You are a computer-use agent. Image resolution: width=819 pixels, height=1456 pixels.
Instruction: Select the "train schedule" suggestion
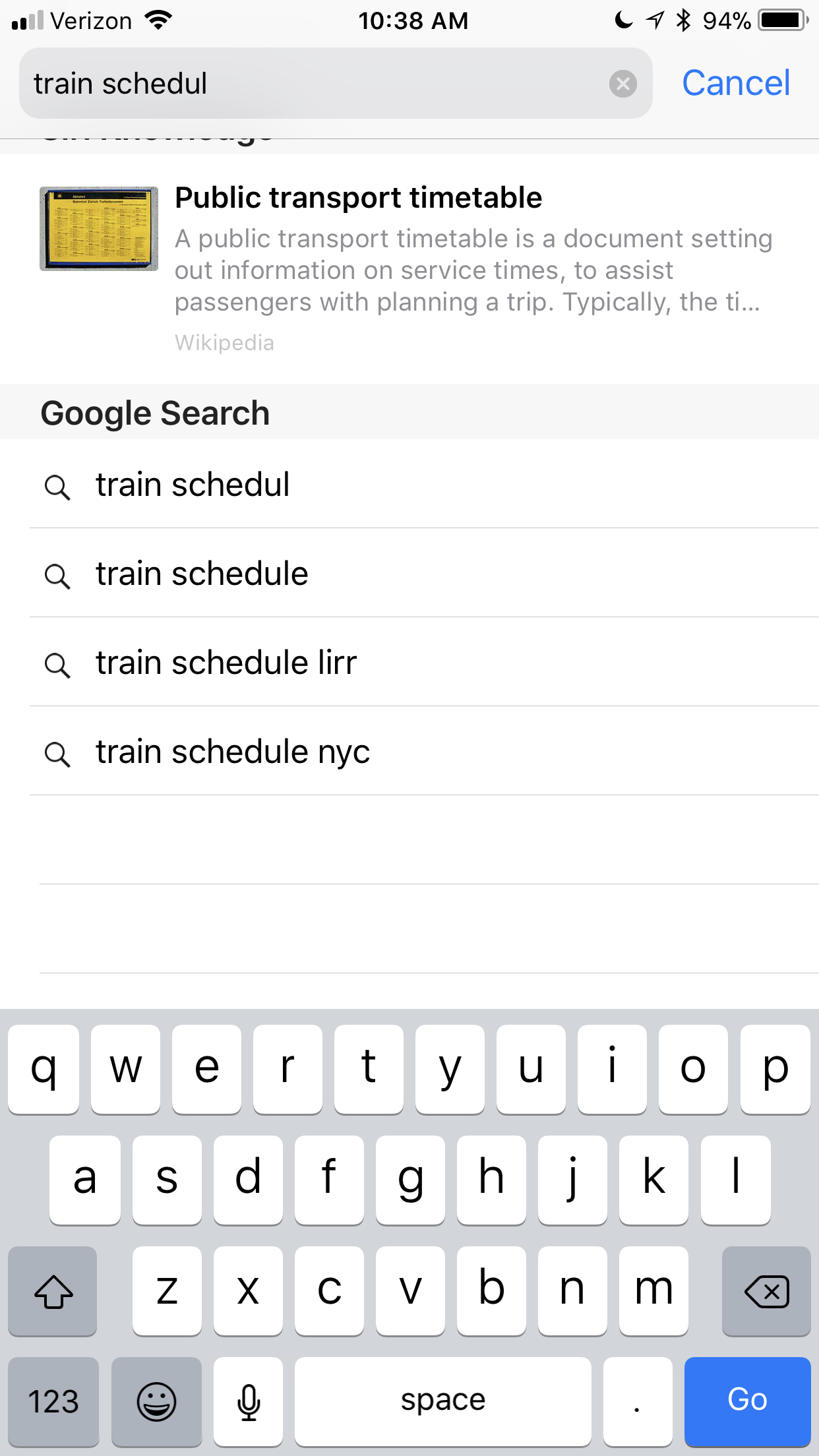(x=202, y=574)
